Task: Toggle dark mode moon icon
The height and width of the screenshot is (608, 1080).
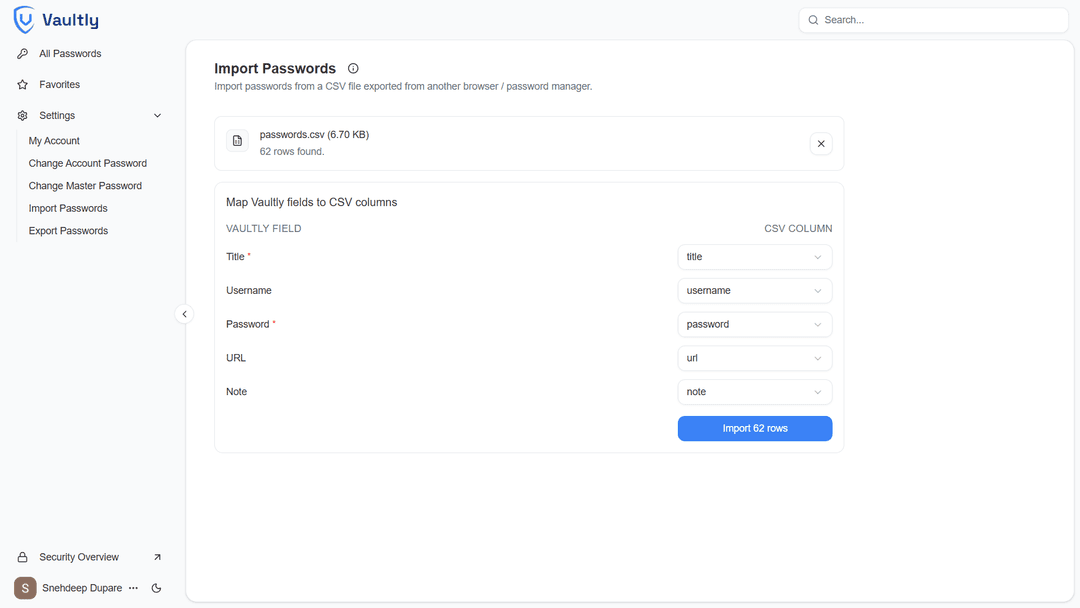Action: pos(157,588)
